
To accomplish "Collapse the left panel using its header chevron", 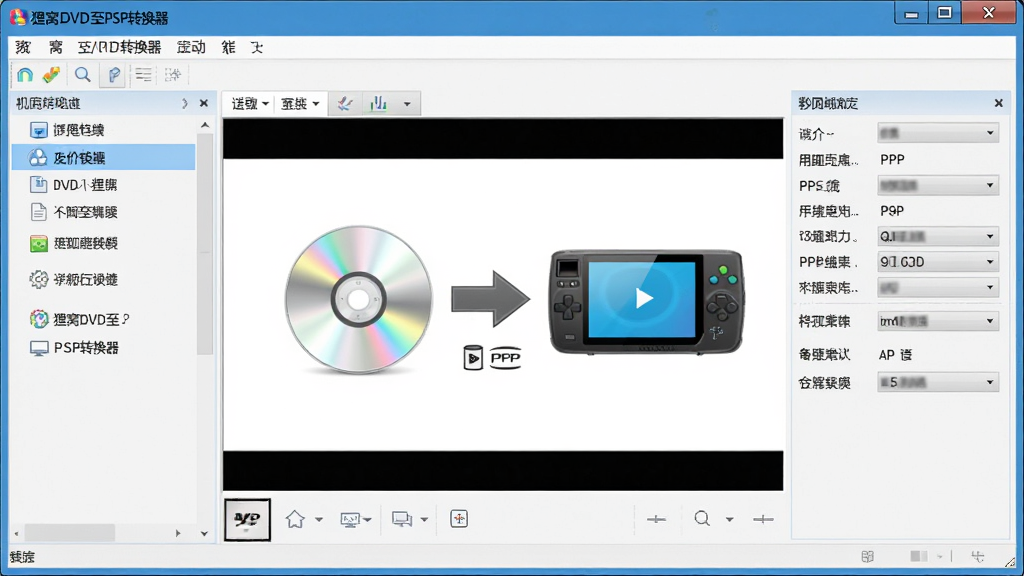I will point(185,103).
